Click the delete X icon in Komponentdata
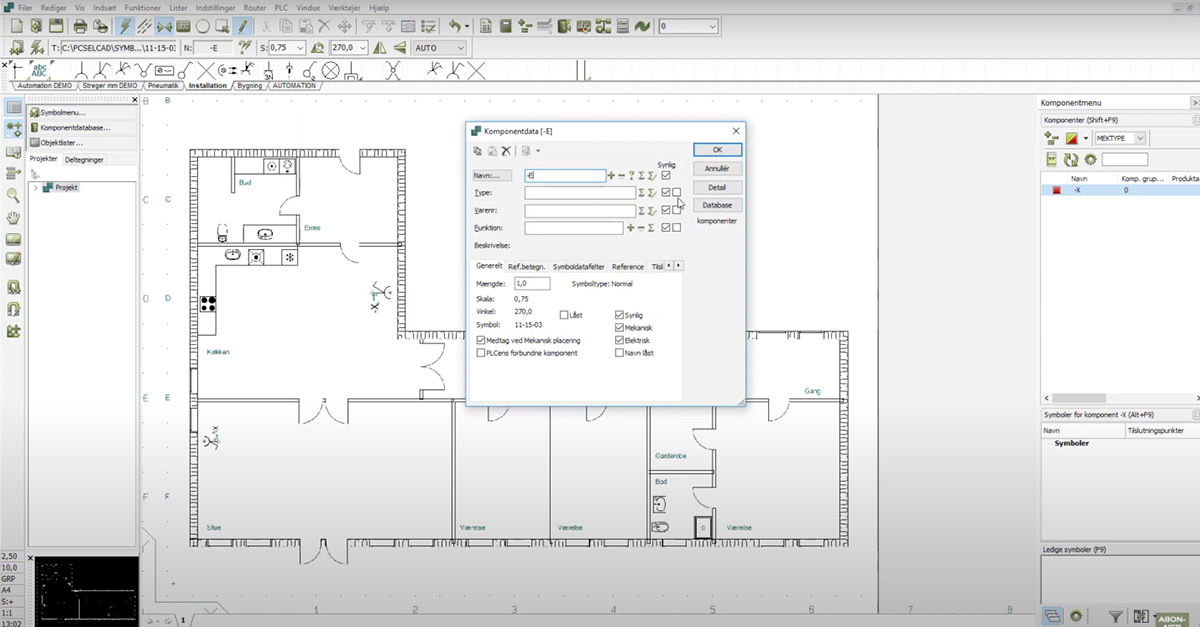The image size is (1200, 627). pyautogui.click(x=506, y=150)
